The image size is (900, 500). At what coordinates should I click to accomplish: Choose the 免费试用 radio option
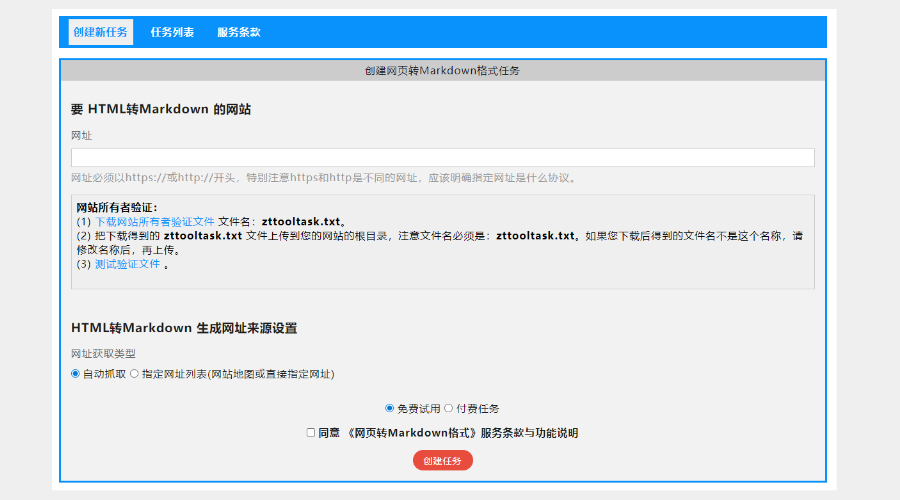pos(390,408)
